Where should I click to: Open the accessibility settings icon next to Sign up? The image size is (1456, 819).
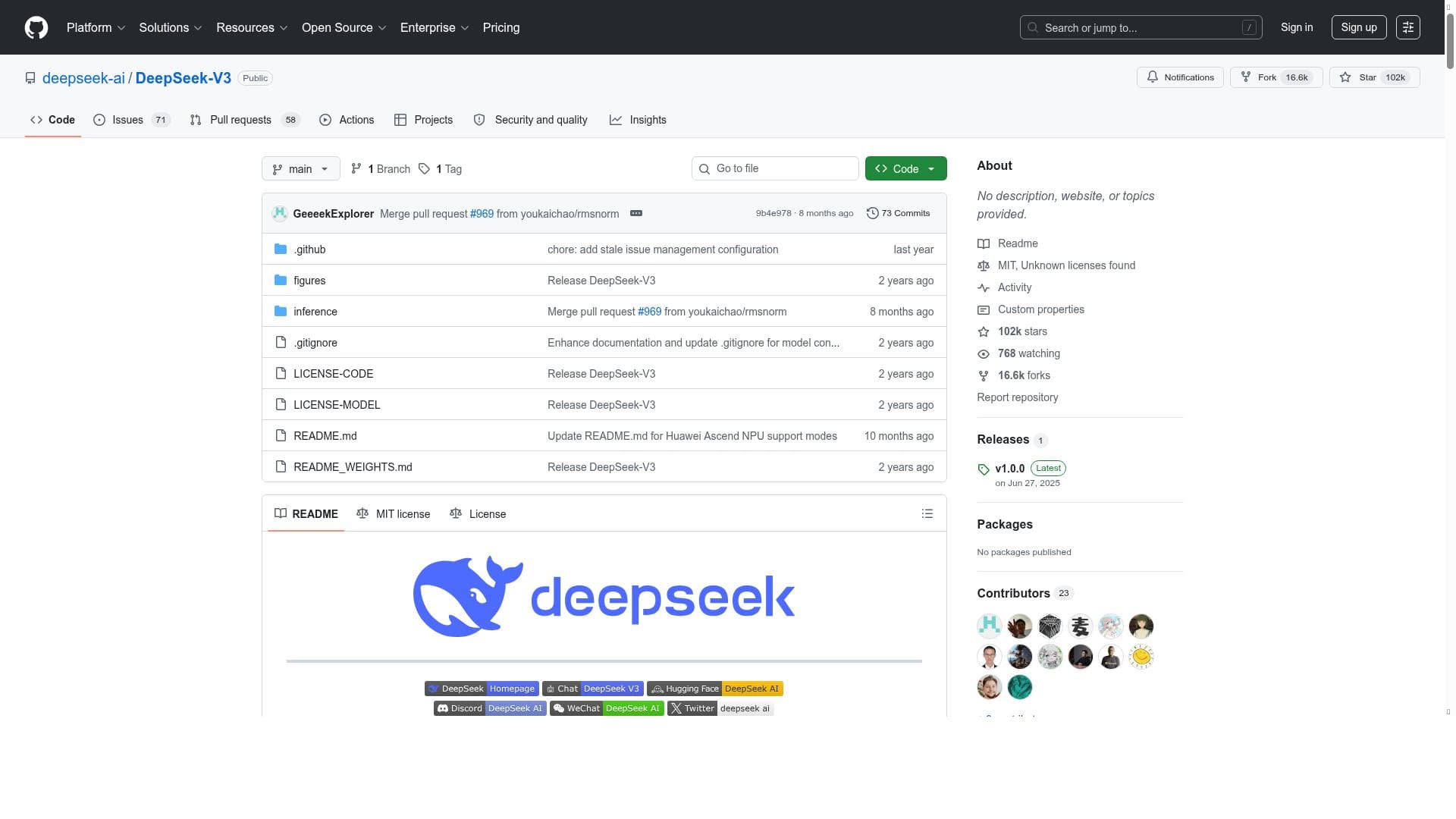coord(1408,27)
